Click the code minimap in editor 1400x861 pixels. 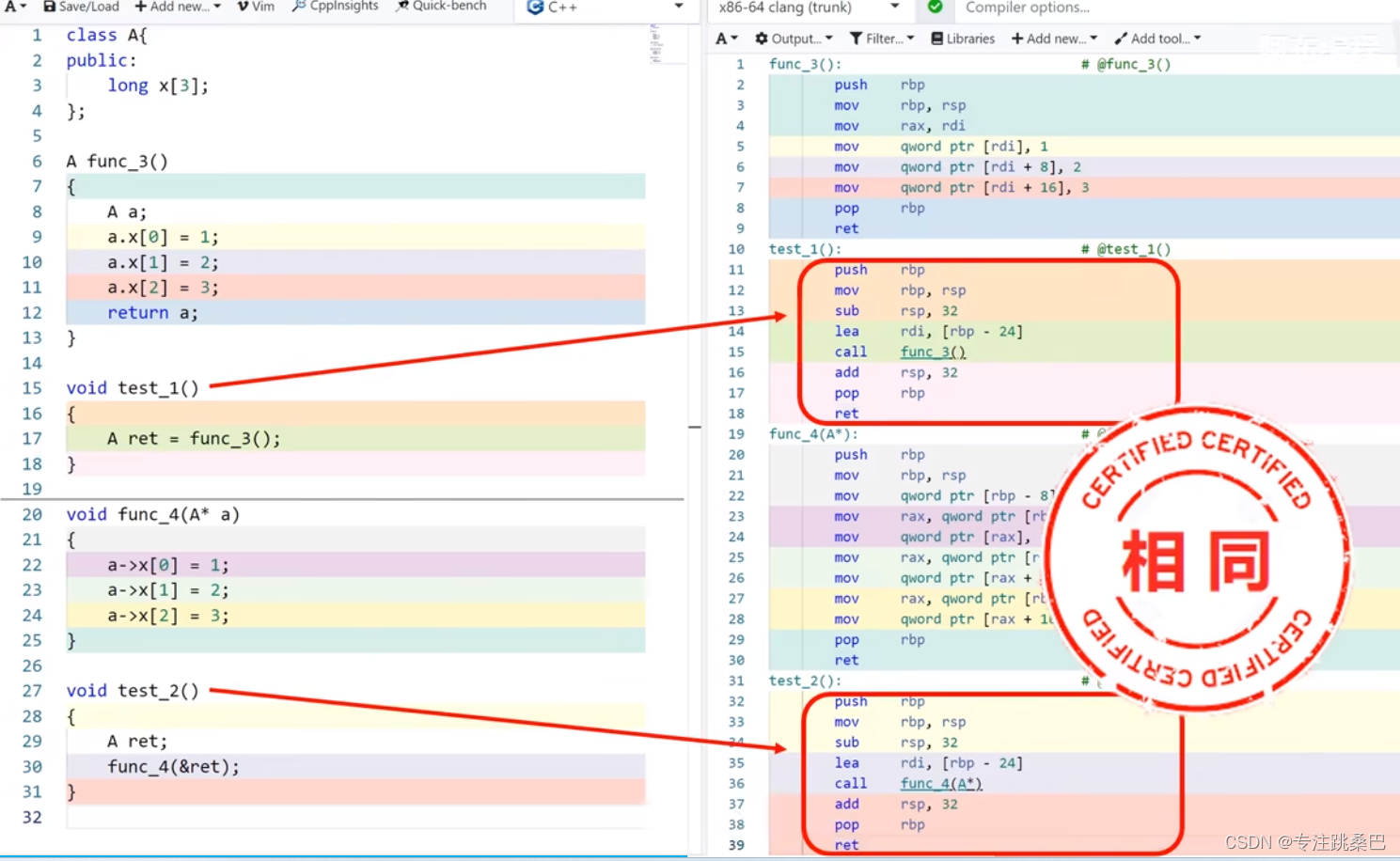coord(655,43)
